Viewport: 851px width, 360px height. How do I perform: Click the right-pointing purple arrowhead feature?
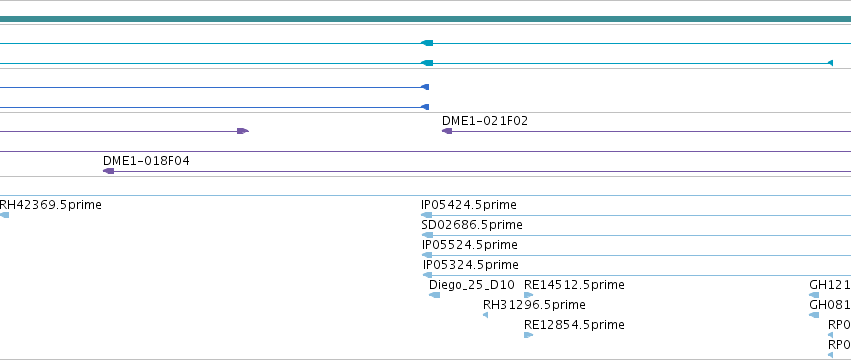[243, 131]
